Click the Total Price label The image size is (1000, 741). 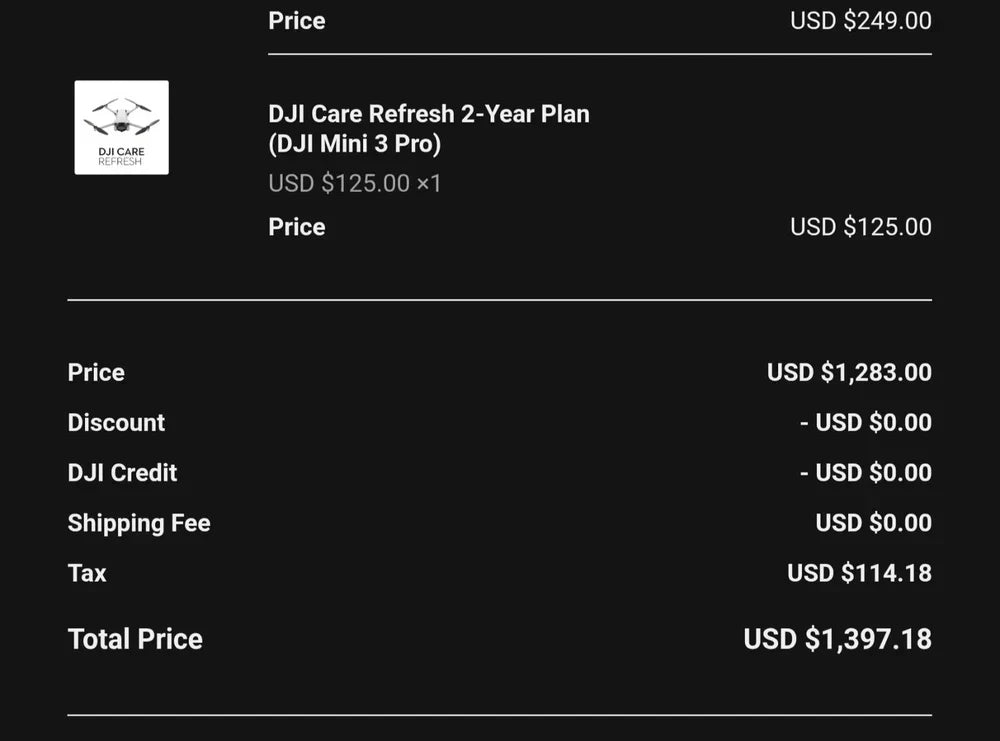[135, 639]
